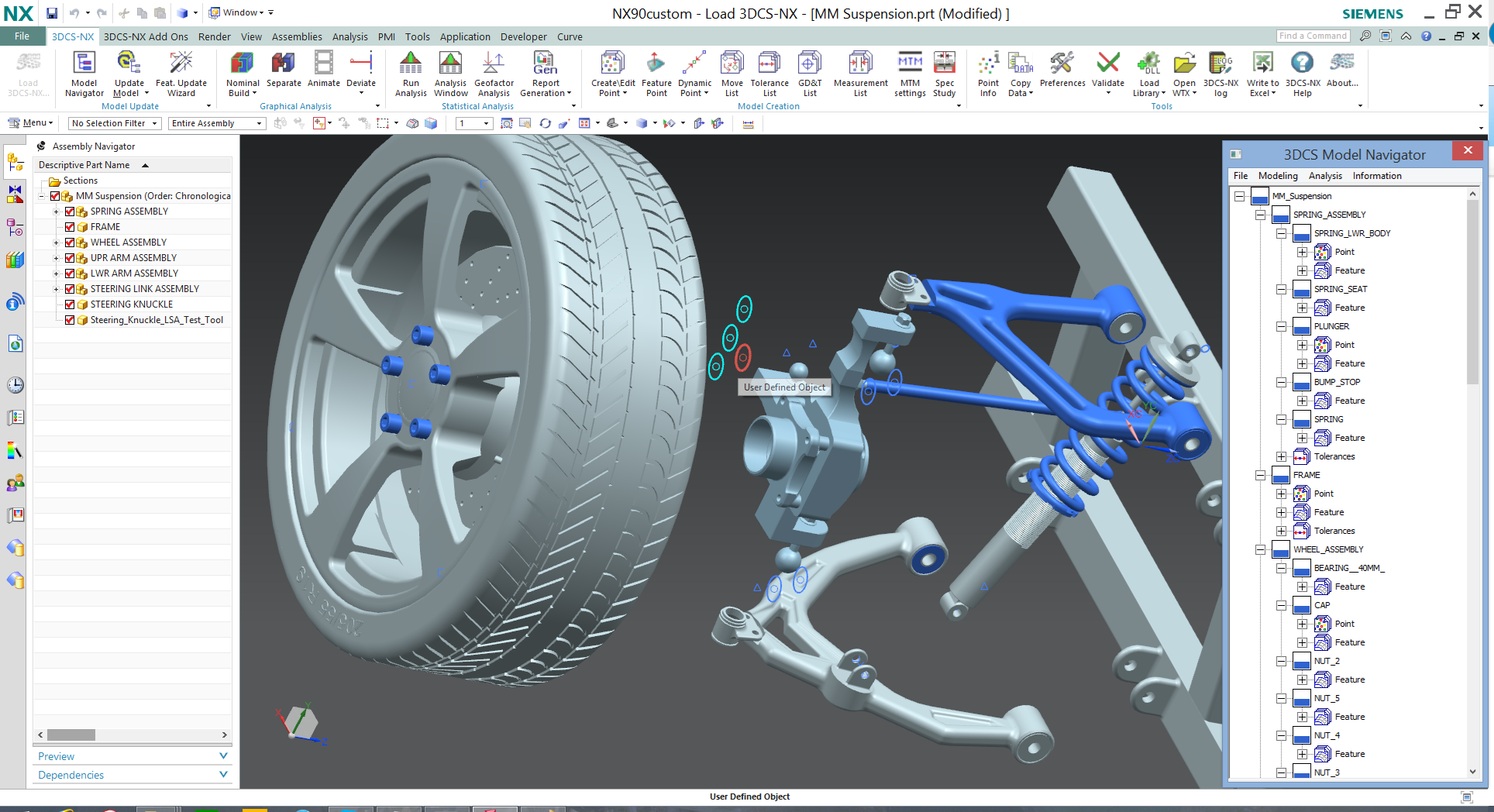The width and height of the screenshot is (1494, 812).
Task: Open the Geofactor Analysis tool
Action: click(494, 74)
